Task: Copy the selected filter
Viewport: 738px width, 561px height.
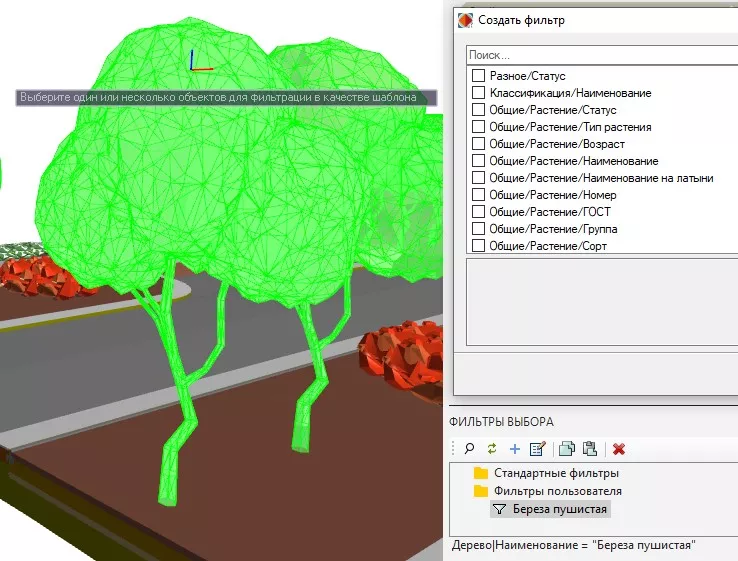Action: [566, 449]
